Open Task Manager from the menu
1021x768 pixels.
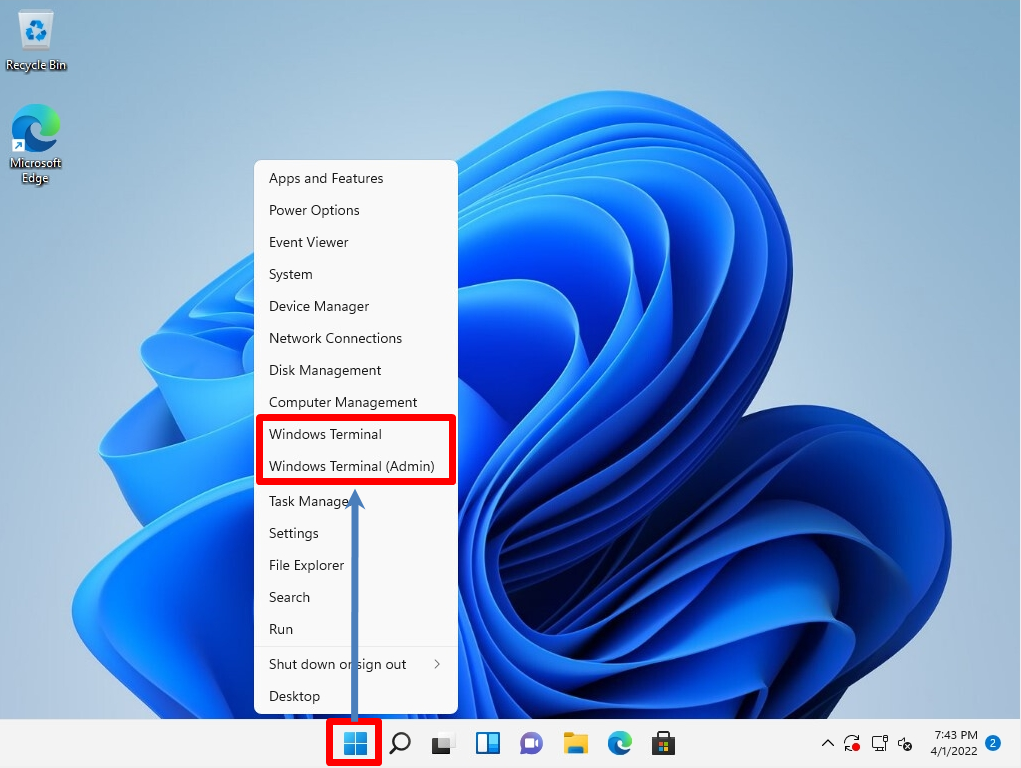(x=356, y=501)
